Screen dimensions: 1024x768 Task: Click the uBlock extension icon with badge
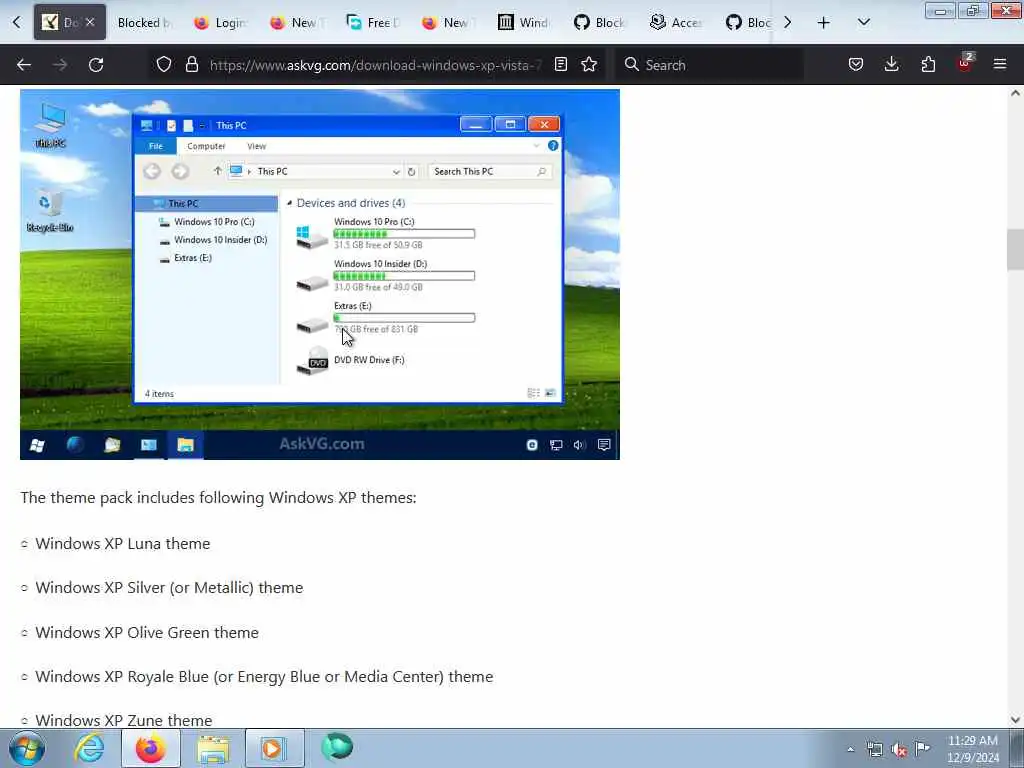tap(965, 64)
